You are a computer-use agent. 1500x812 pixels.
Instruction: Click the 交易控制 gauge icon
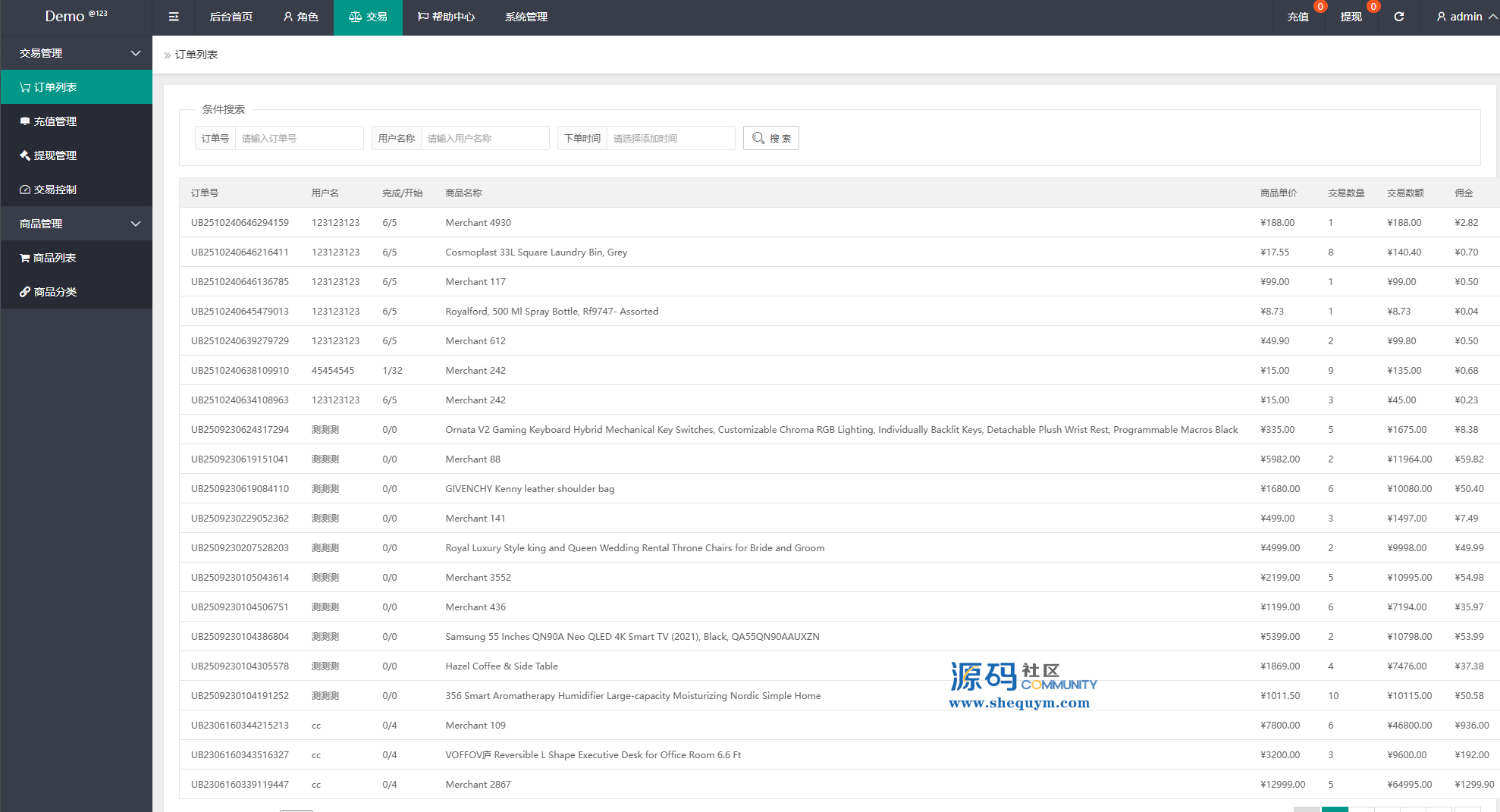click(25, 190)
